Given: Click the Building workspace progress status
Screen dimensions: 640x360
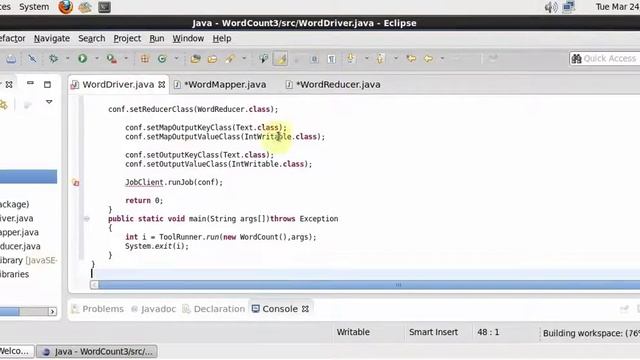Looking at the screenshot, I should tap(591, 333).
